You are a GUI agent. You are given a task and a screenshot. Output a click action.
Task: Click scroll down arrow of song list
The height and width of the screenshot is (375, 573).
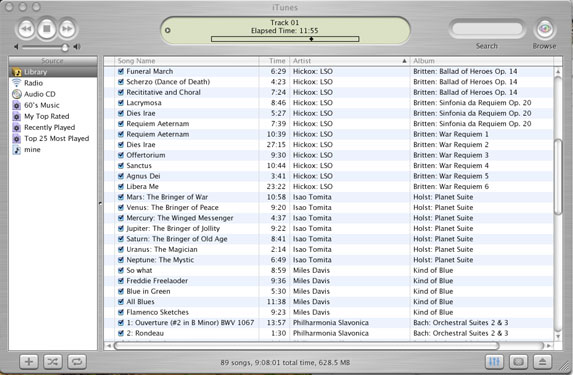[558, 336]
